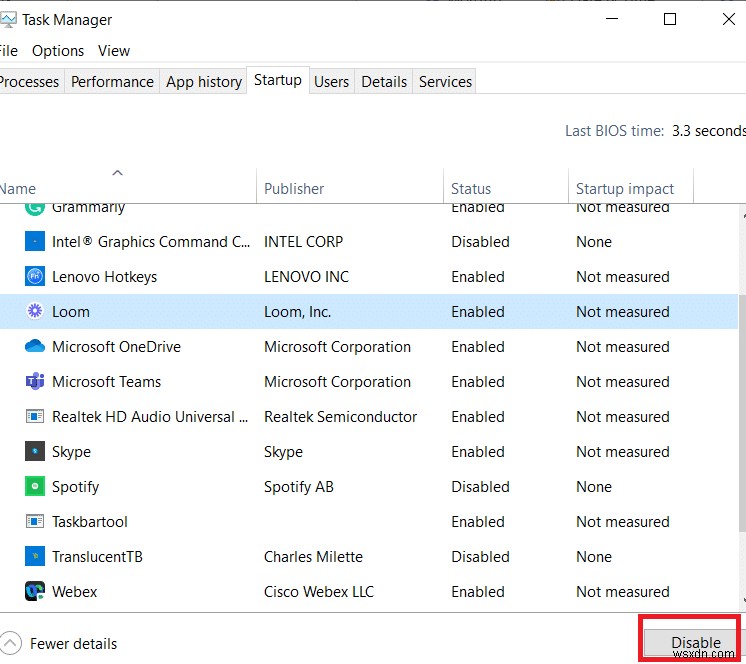Screen dimensions: 746x664
Task: Click the Microsoft OneDrive cloud icon
Action: (x=35, y=347)
